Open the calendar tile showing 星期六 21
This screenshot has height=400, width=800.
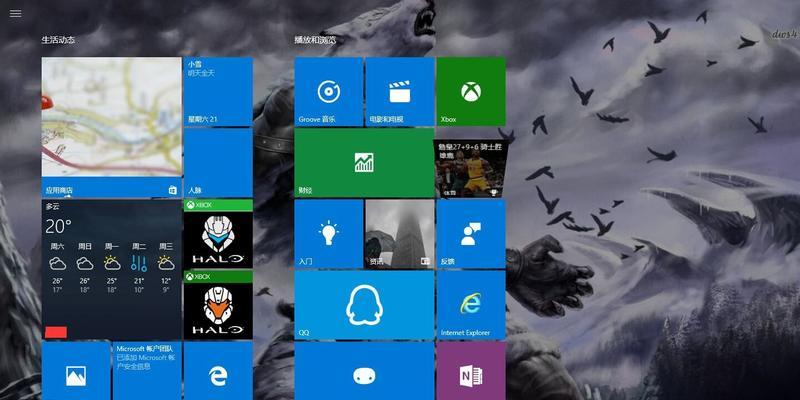tap(218, 91)
